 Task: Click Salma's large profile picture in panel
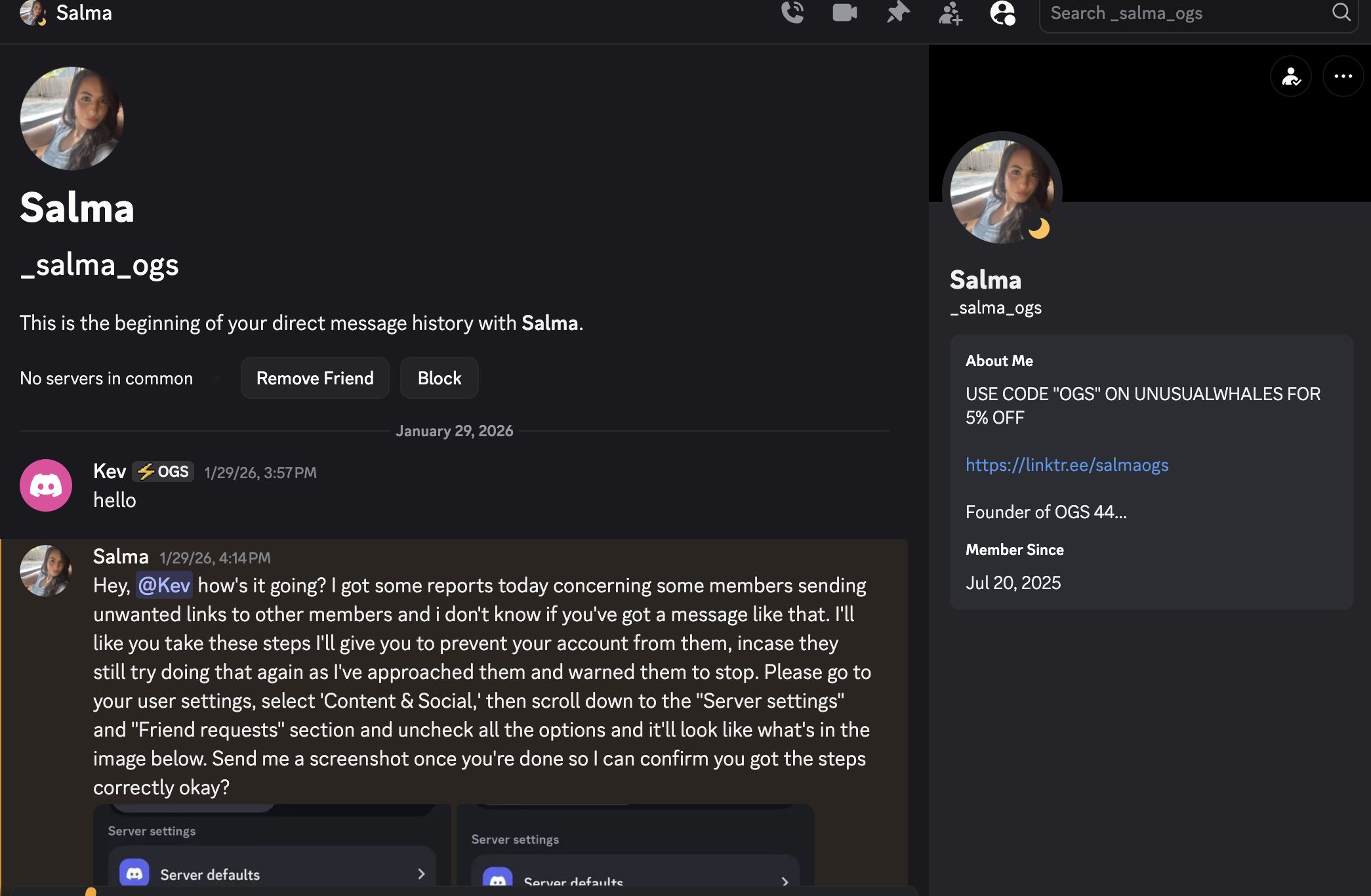pos(1001,190)
